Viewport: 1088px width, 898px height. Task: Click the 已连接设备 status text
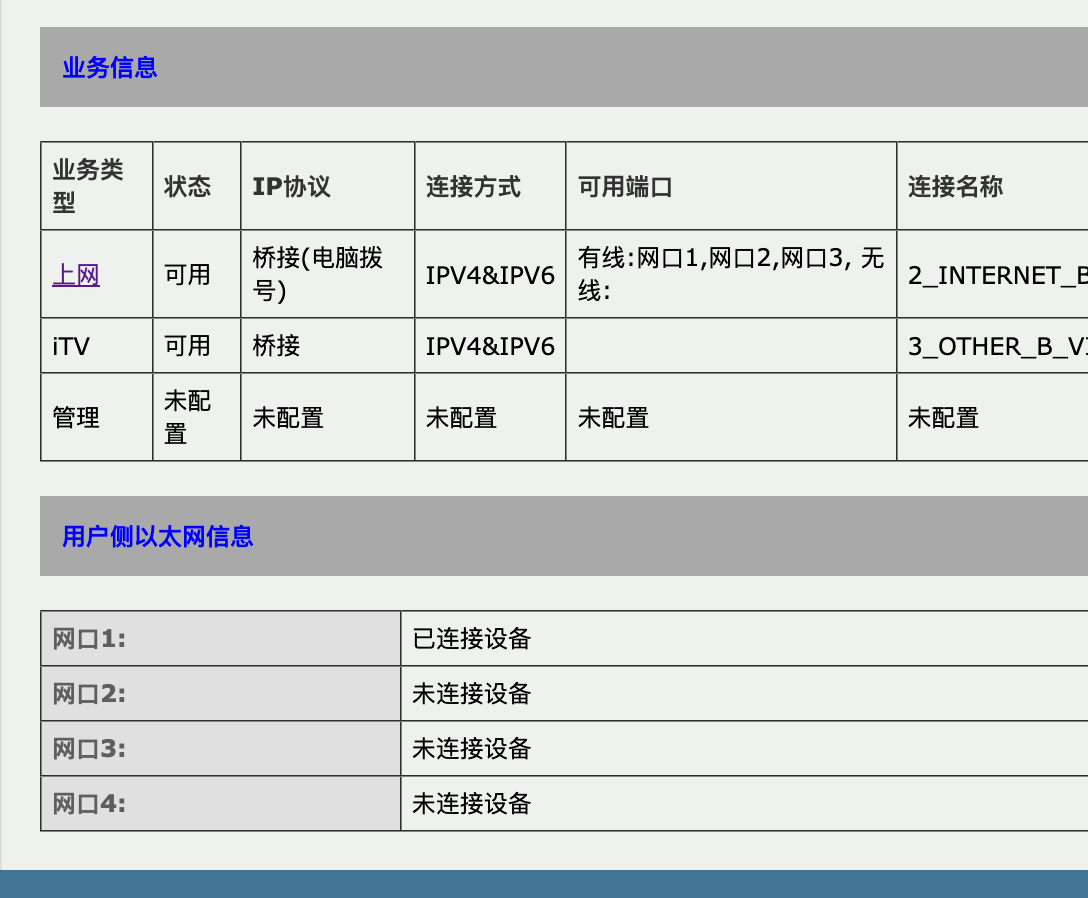[471, 639]
